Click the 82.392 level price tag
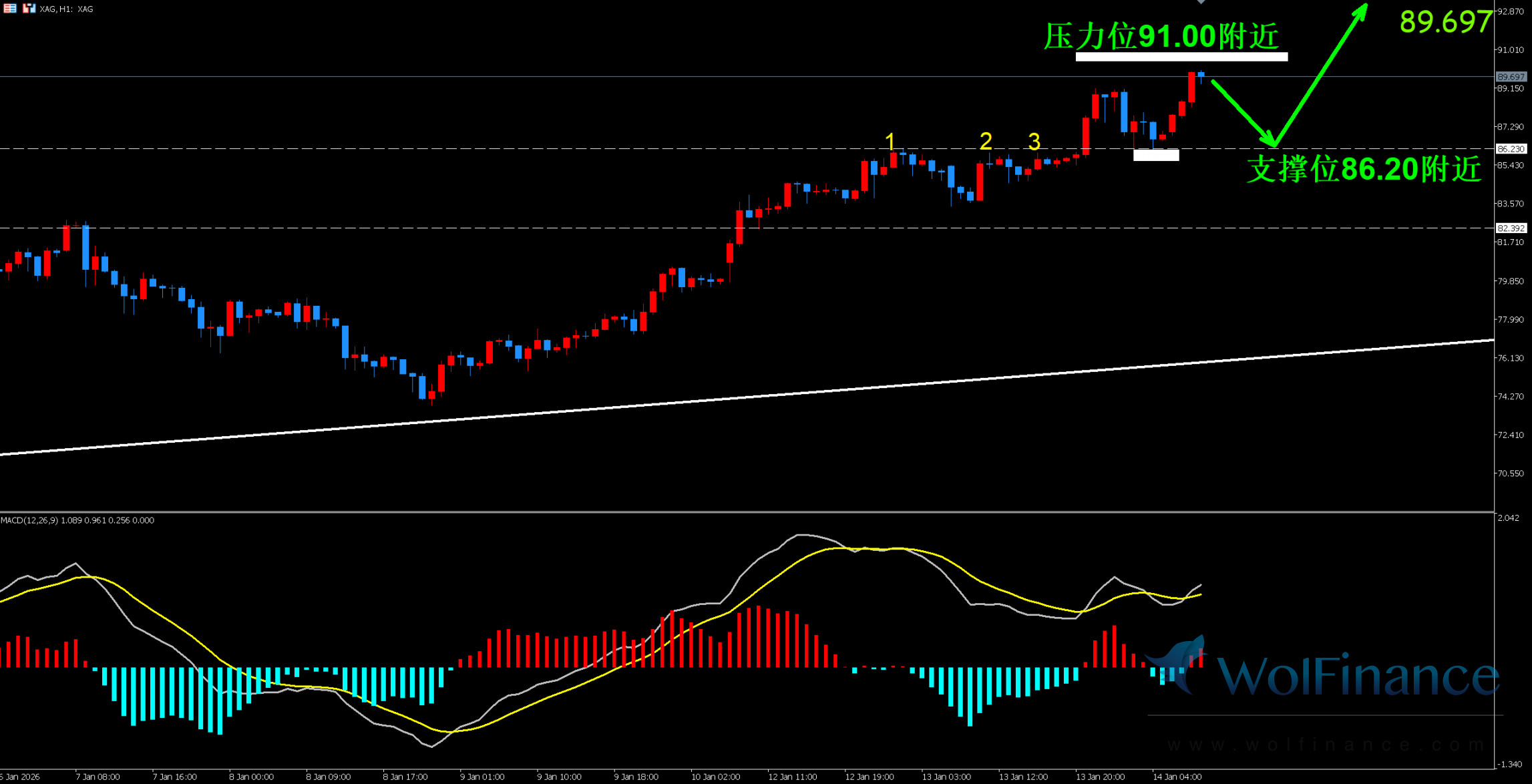The width and height of the screenshot is (1532, 784). [x=1511, y=228]
